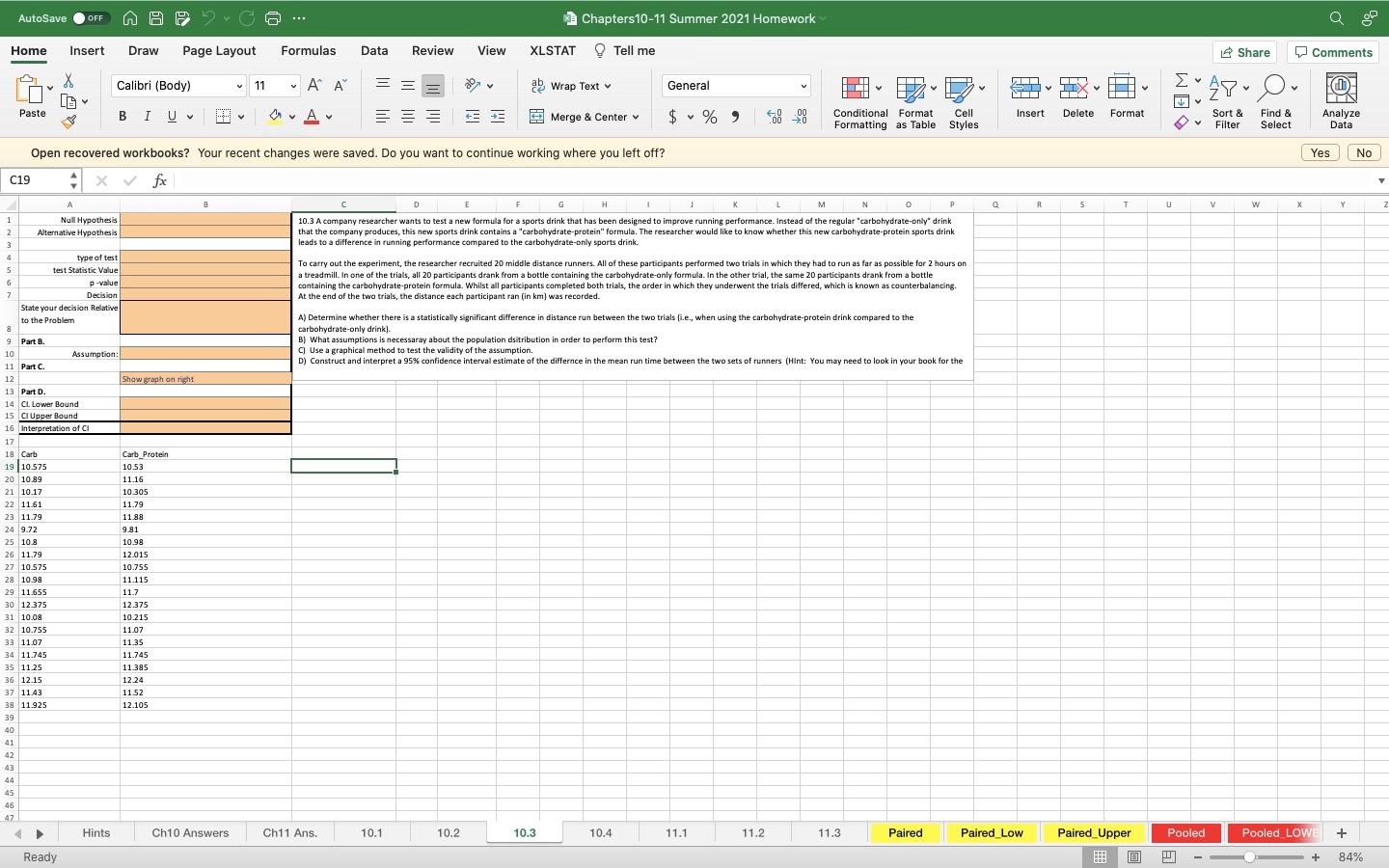Apply red font color to text
The height and width of the screenshot is (868, 1389).
coord(312,117)
